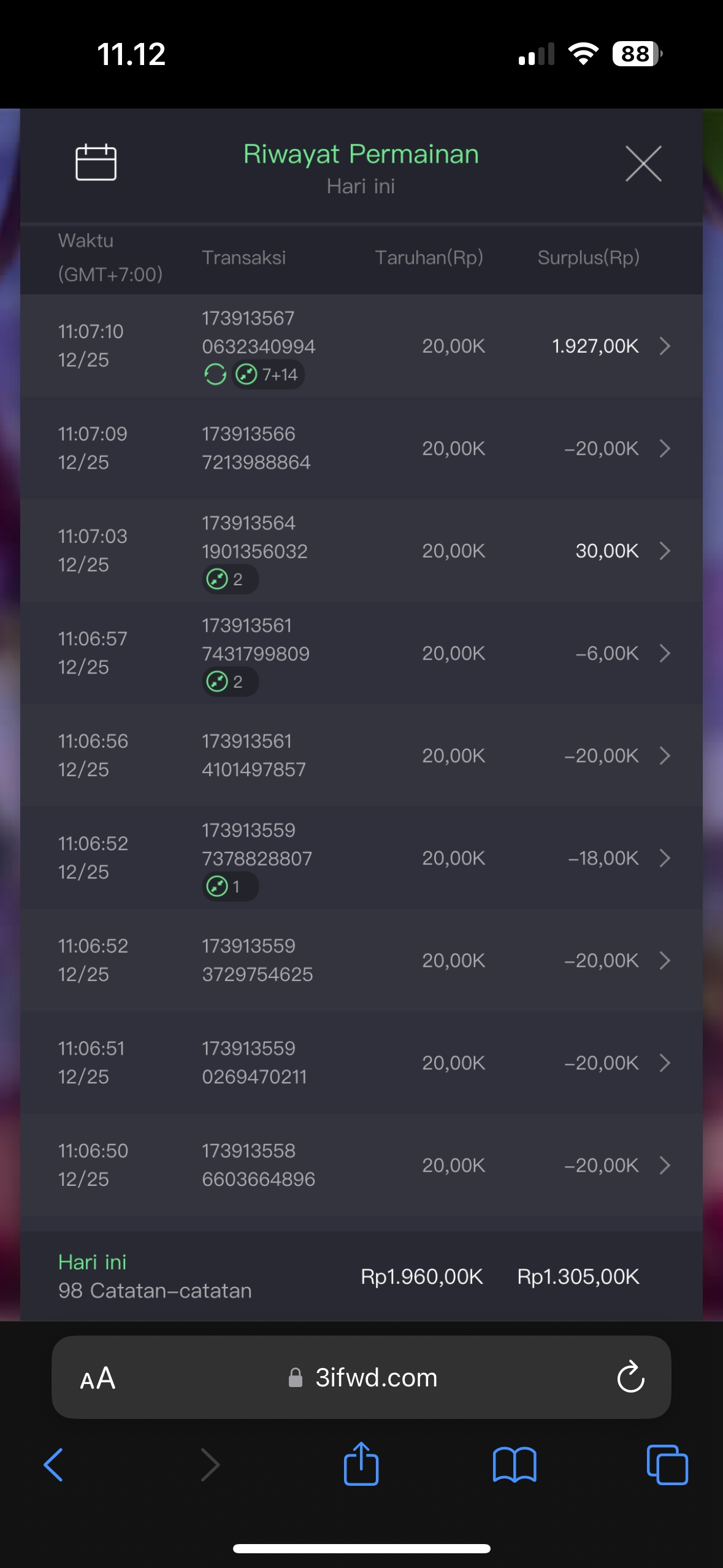
Task: Tap the Riwayat Permainan title
Action: coord(361,154)
